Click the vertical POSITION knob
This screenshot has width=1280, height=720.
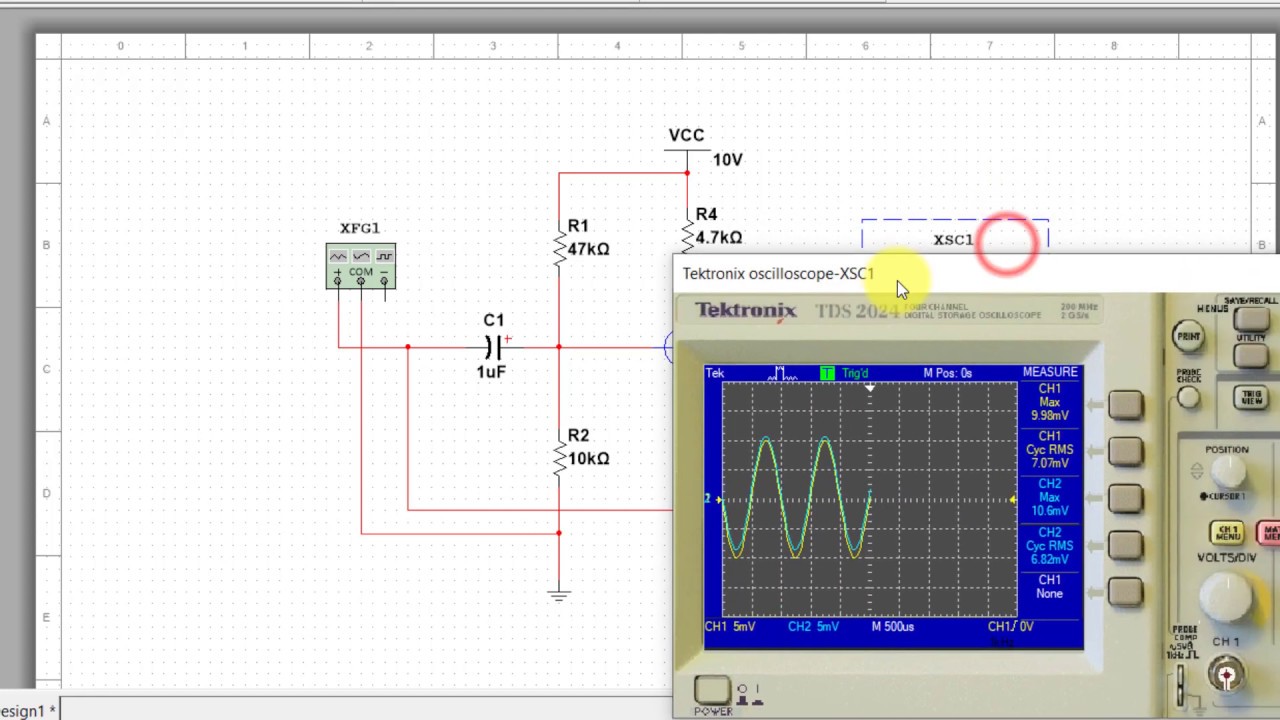(1226, 471)
